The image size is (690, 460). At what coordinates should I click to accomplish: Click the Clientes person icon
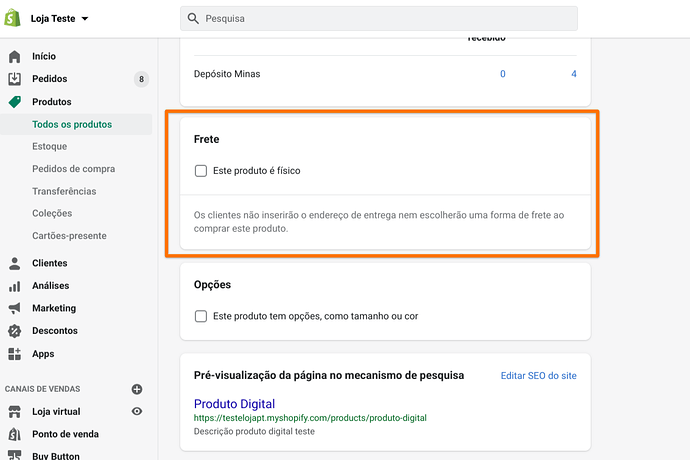[x=15, y=264]
